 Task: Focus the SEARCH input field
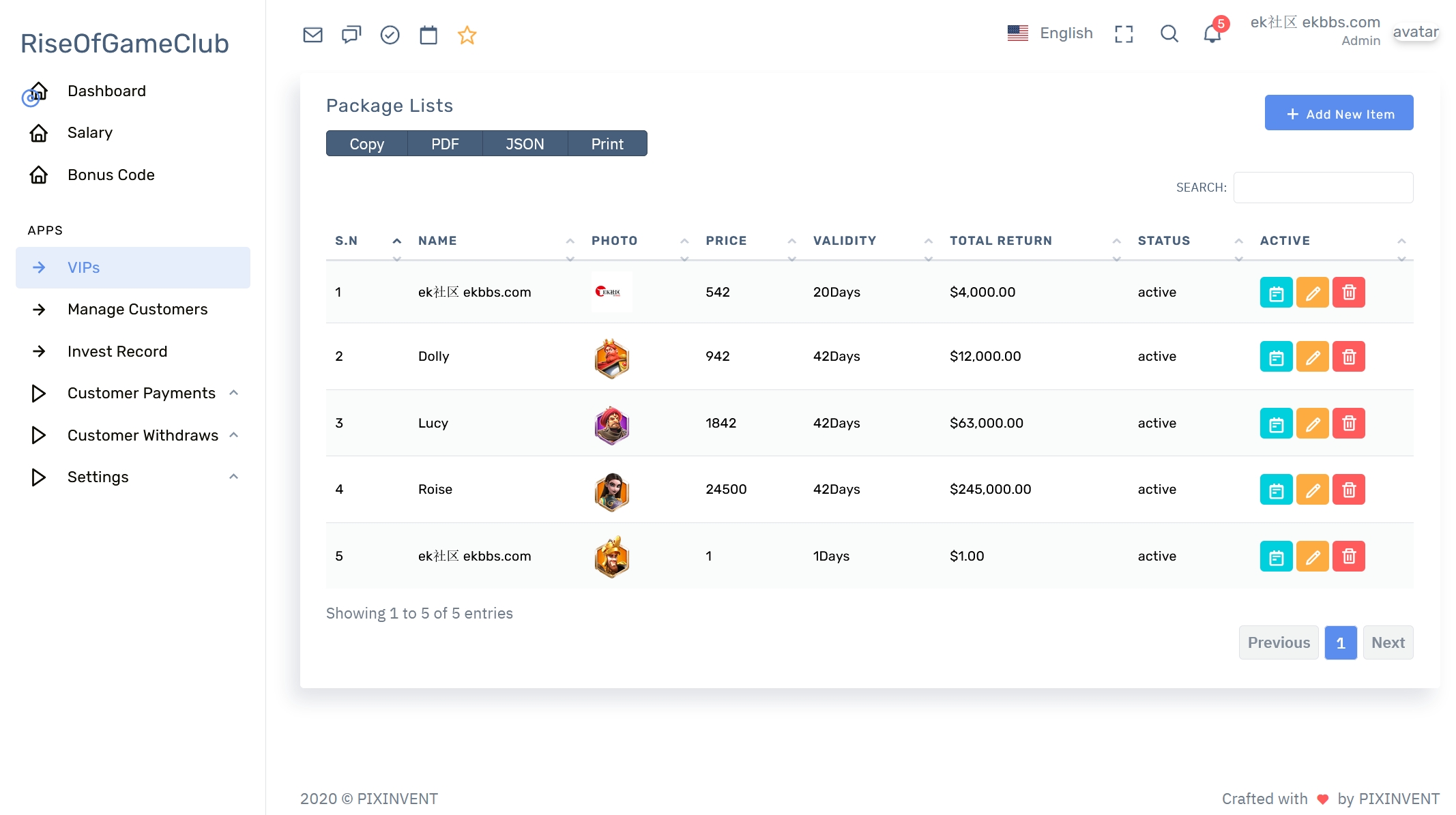(1323, 188)
